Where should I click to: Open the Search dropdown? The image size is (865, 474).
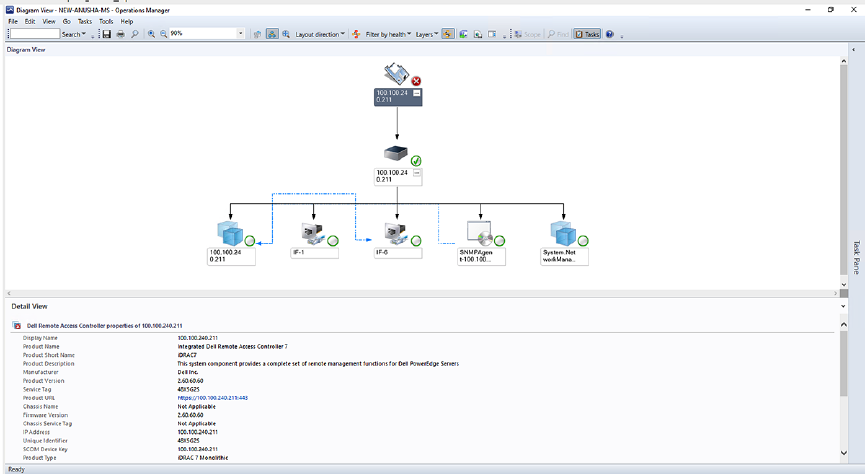tap(73, 34)
